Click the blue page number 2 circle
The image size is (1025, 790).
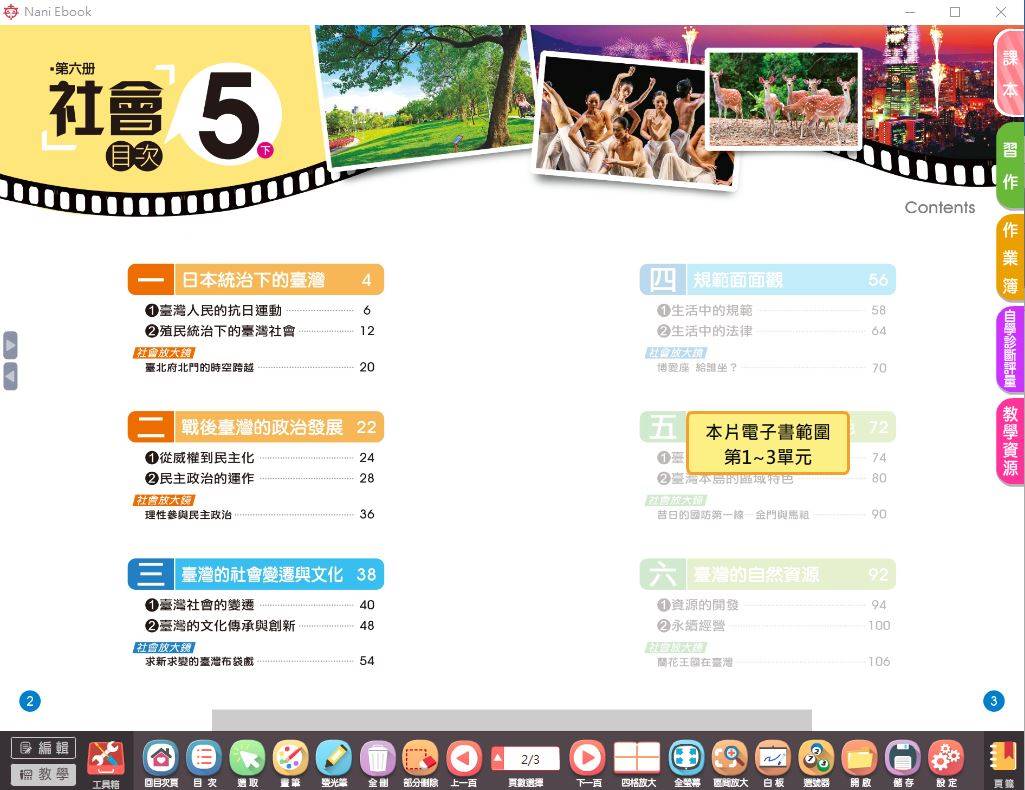pos(29,701)
